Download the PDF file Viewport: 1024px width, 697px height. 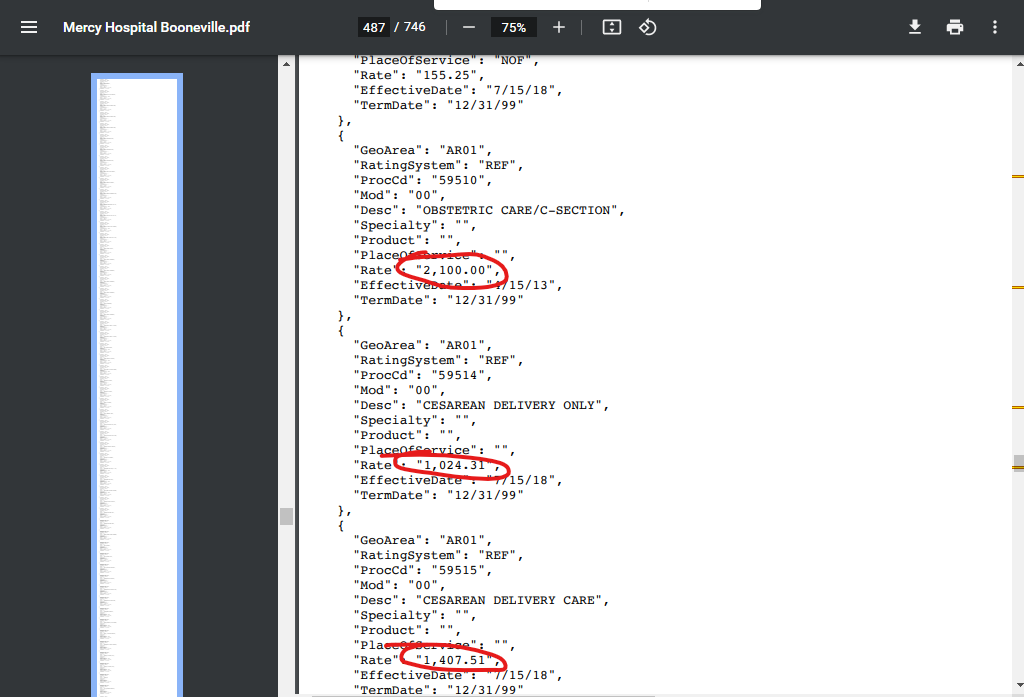click(915, 27)
